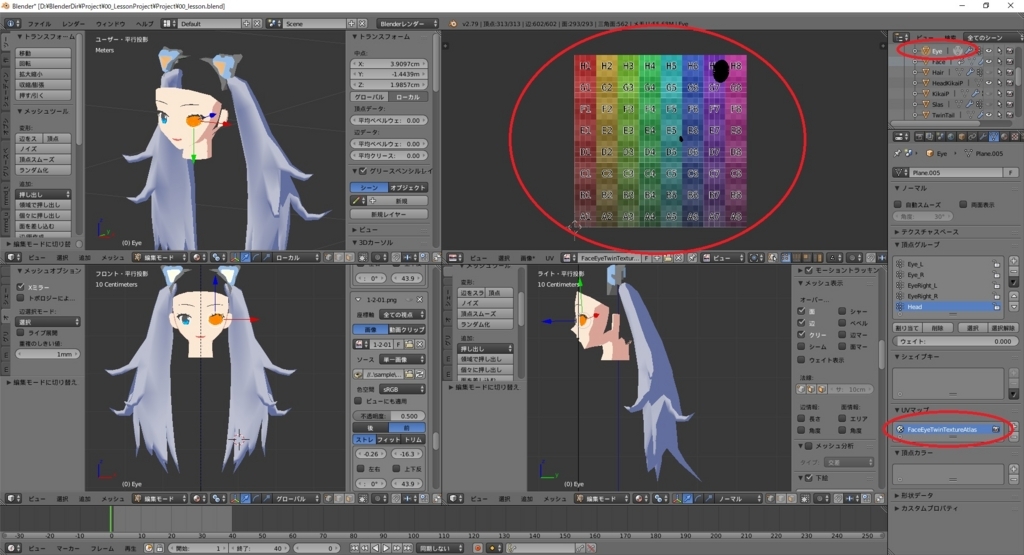The height and width of the screenshot is (555, 1024).
Task: Select the フィット option for background image
Action: [389, 439]
